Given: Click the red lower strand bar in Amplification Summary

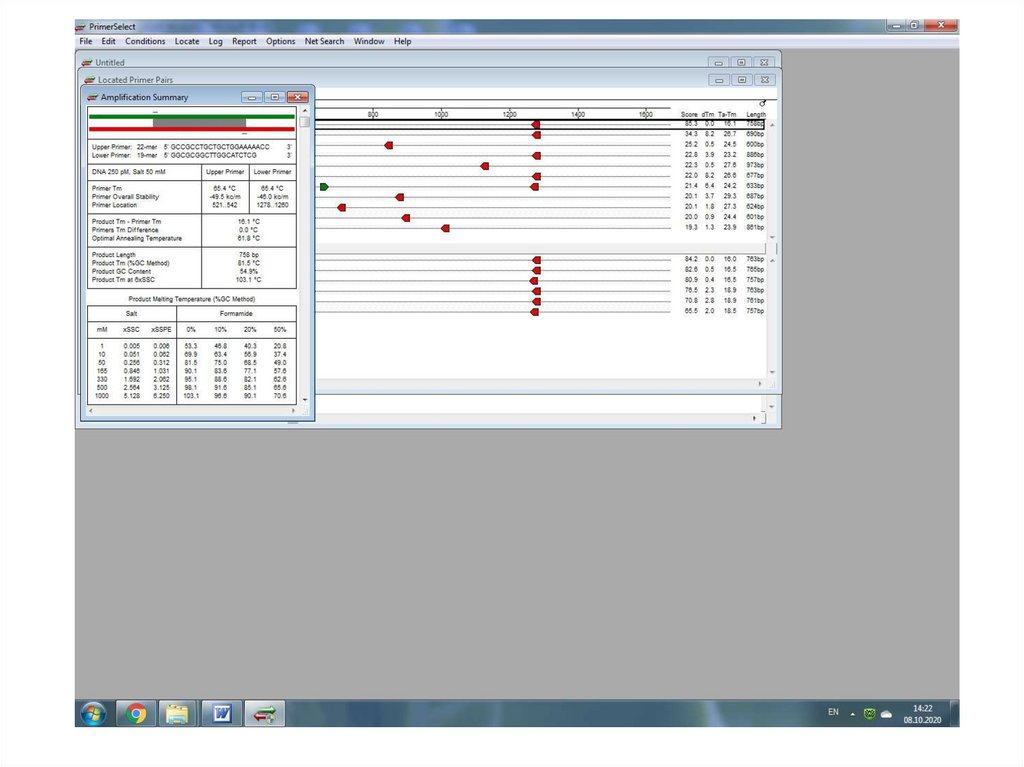Looking at the screenshot, I should tap(191, 129).
